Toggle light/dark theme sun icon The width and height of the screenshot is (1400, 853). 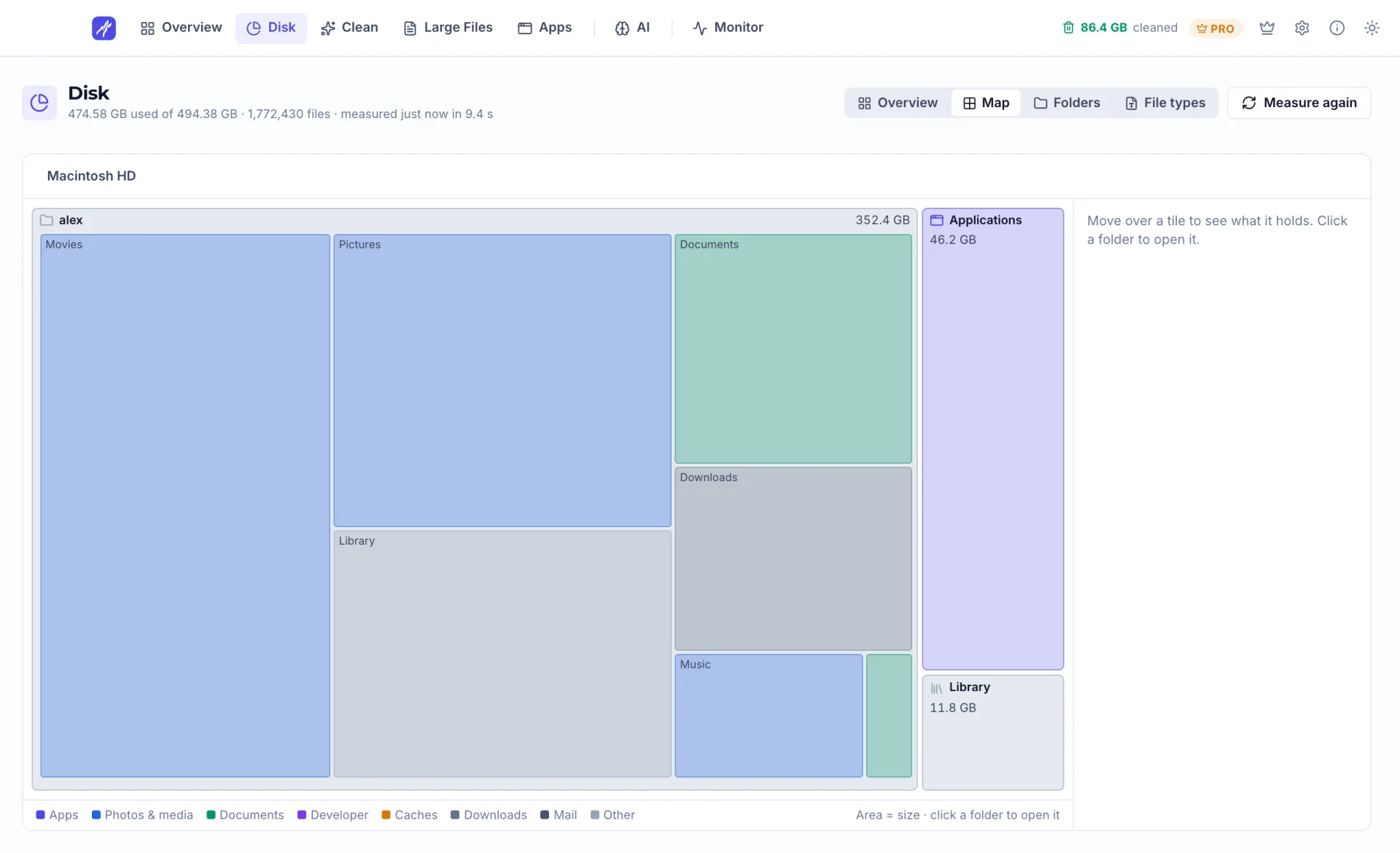pyautogui.click(x=1372, y=28)
